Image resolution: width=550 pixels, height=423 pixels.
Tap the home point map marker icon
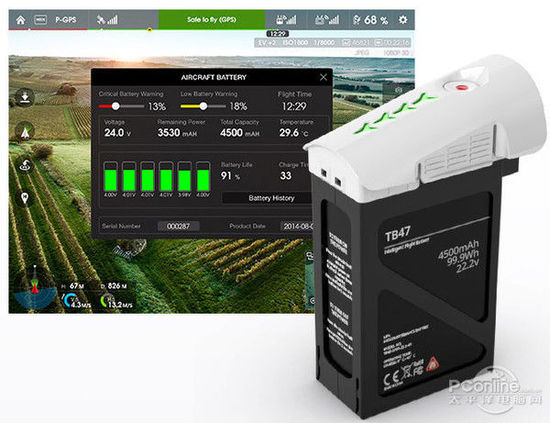click(24, 198)
